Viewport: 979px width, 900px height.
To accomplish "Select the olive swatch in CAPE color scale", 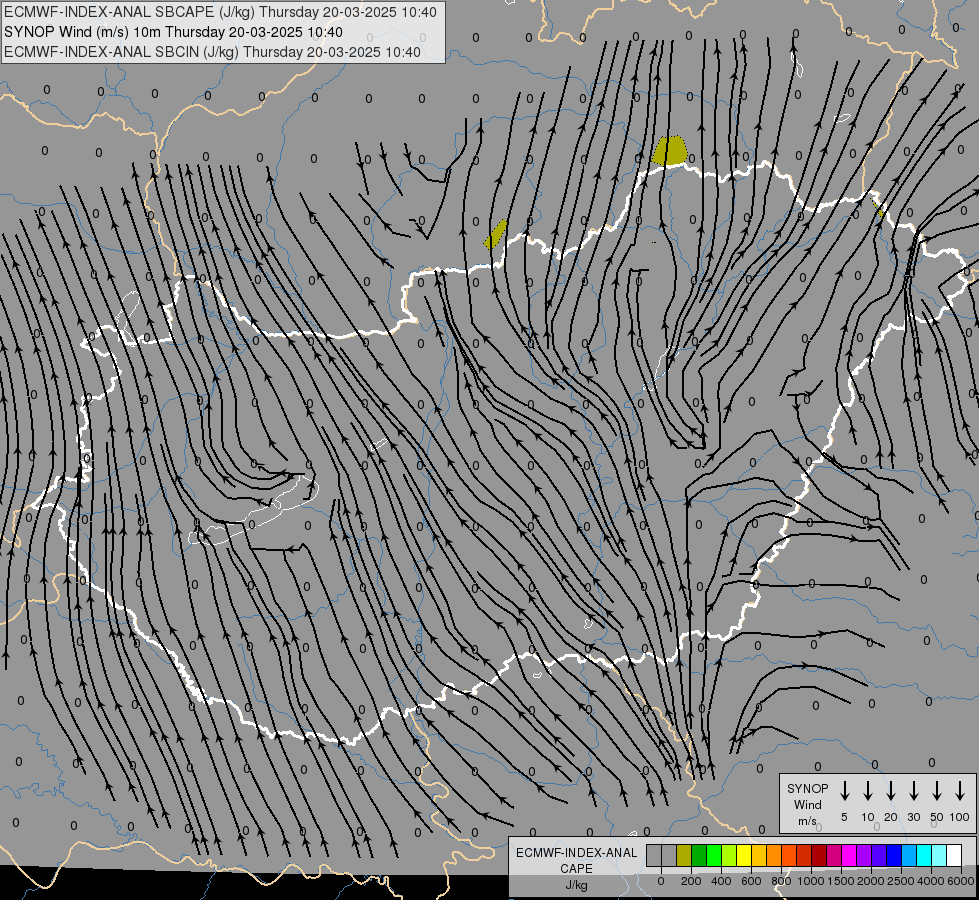I will (x=684, y=855).
